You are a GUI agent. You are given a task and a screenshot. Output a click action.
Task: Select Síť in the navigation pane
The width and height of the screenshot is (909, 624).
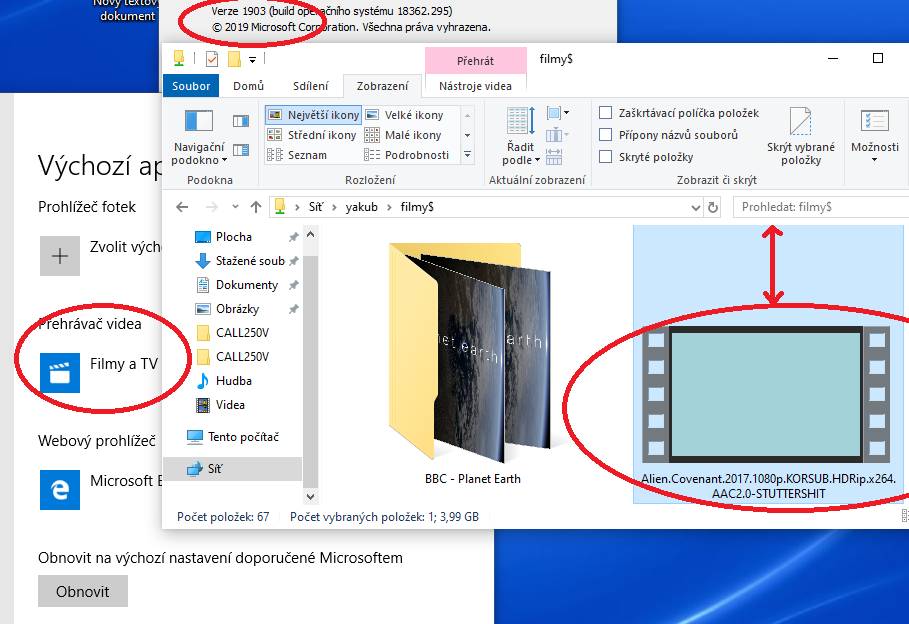coord(232,469)
